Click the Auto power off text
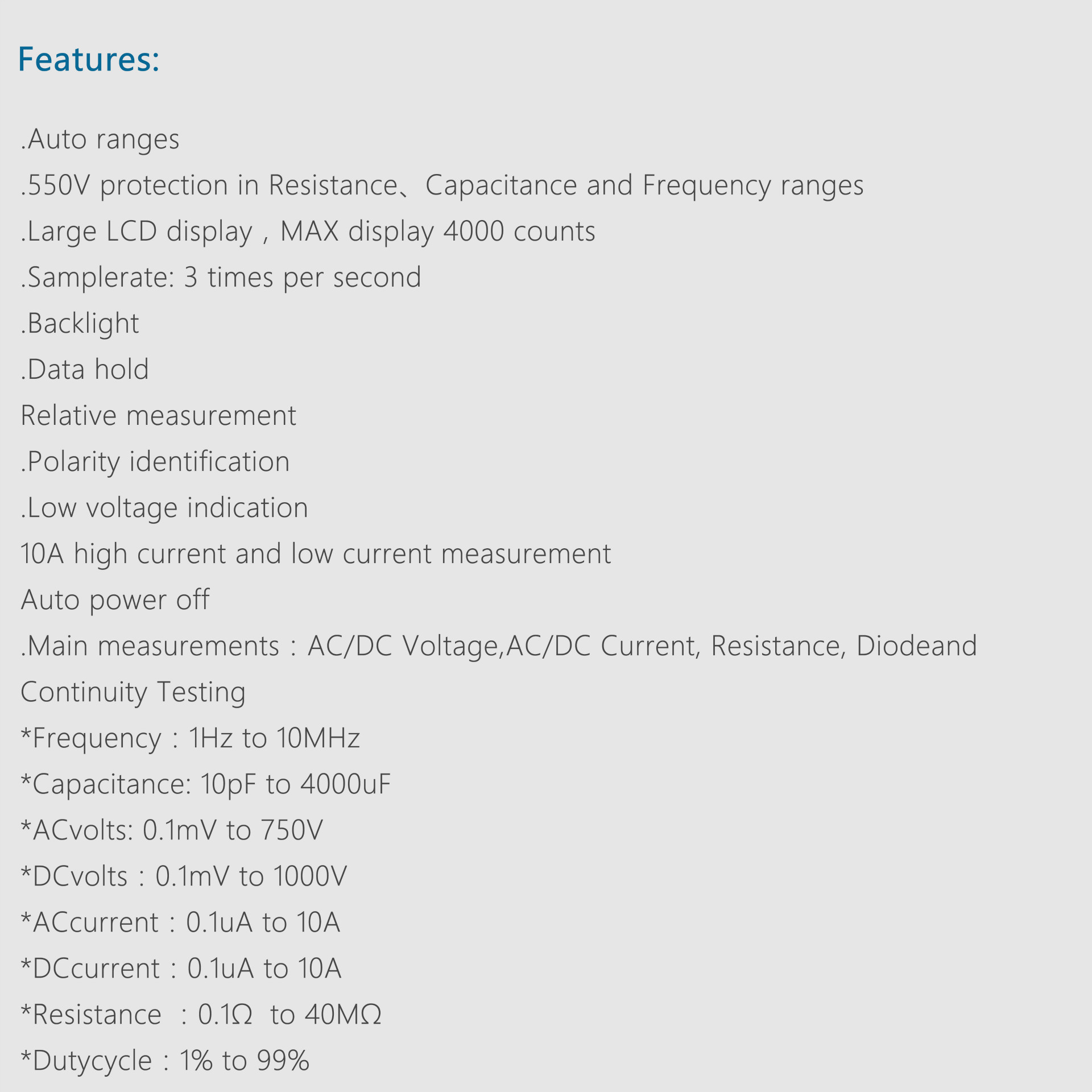The width and height of the screenshot is (1092, 1092). point(115,600)
